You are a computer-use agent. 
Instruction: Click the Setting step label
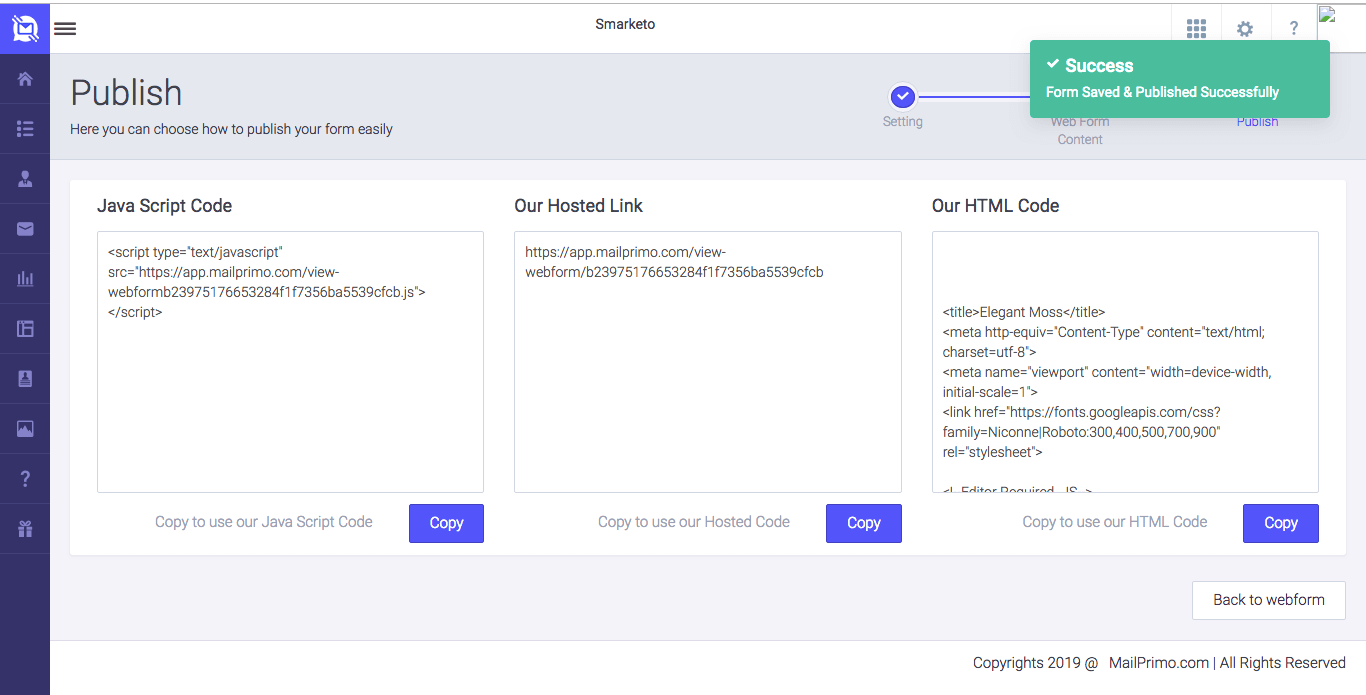click(x=902, y=122)
